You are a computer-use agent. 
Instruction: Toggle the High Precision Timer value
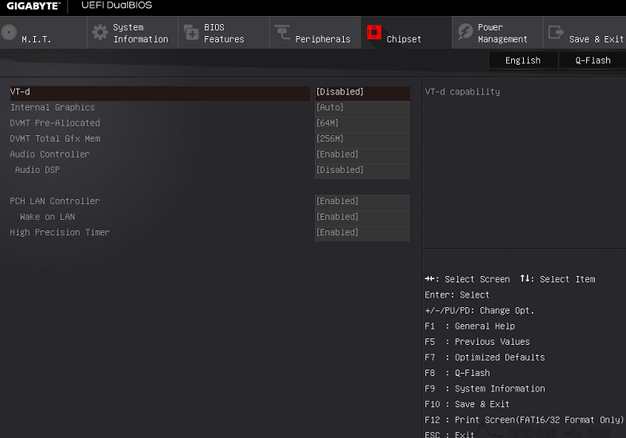(363, 232)
